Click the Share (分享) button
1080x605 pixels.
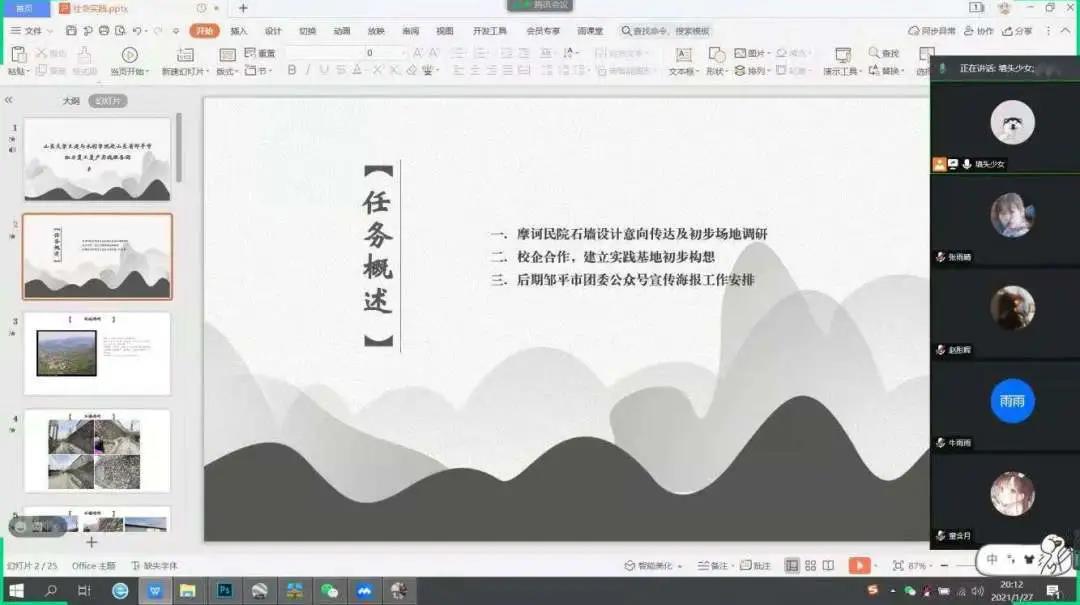(1018, 31)
